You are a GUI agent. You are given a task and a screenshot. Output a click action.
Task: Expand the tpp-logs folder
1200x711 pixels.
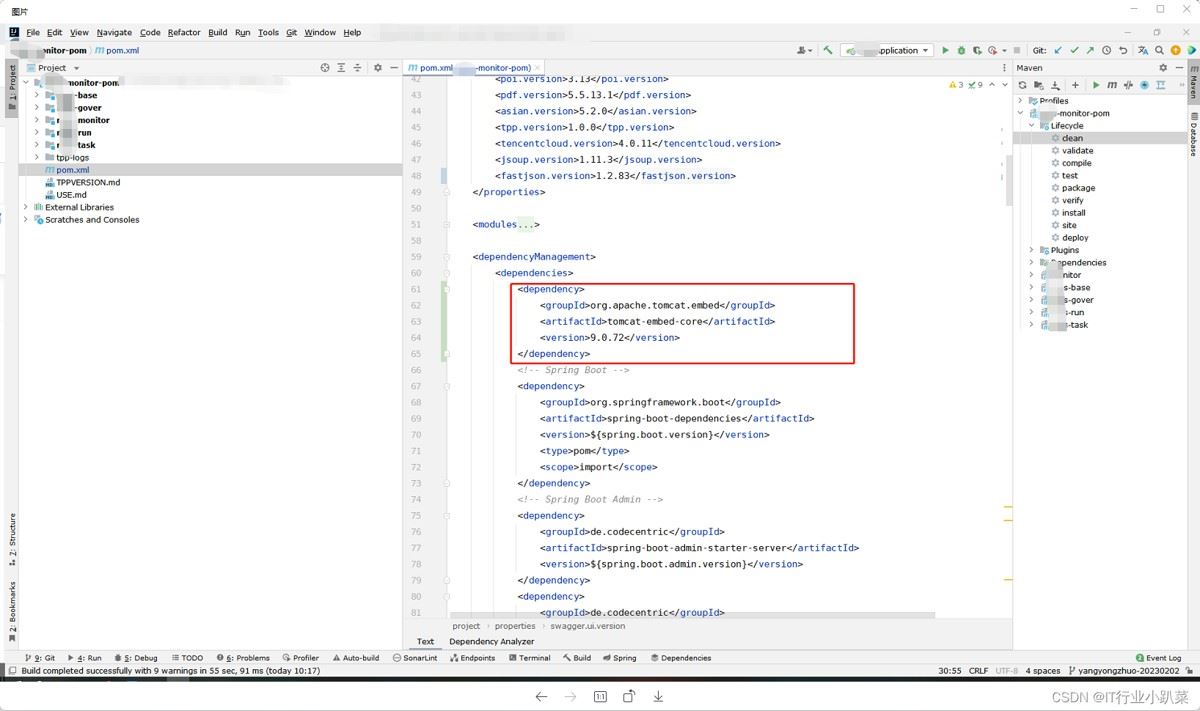[37, 157]
